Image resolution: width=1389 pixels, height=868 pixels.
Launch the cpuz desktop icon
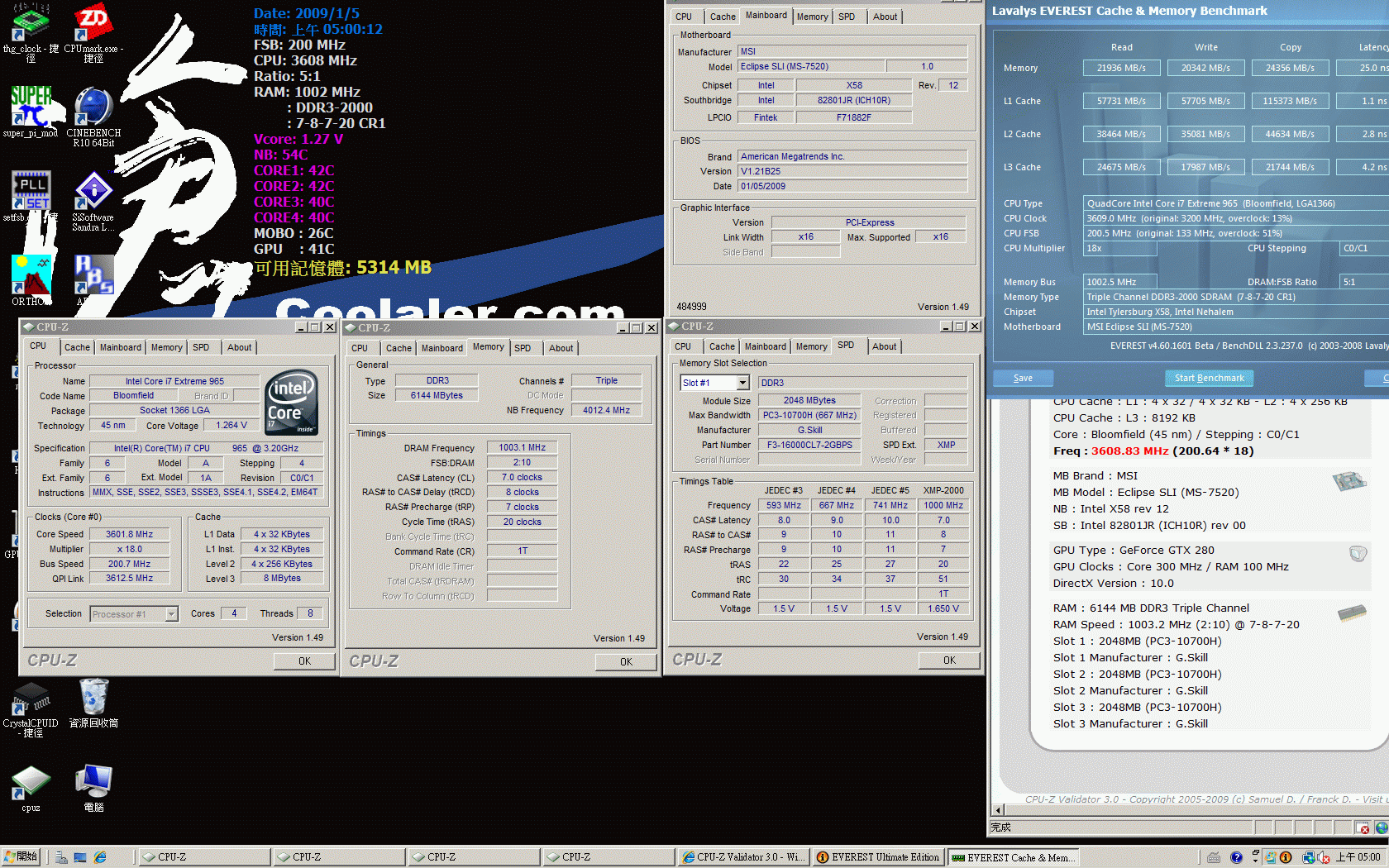tap(31, 789)
